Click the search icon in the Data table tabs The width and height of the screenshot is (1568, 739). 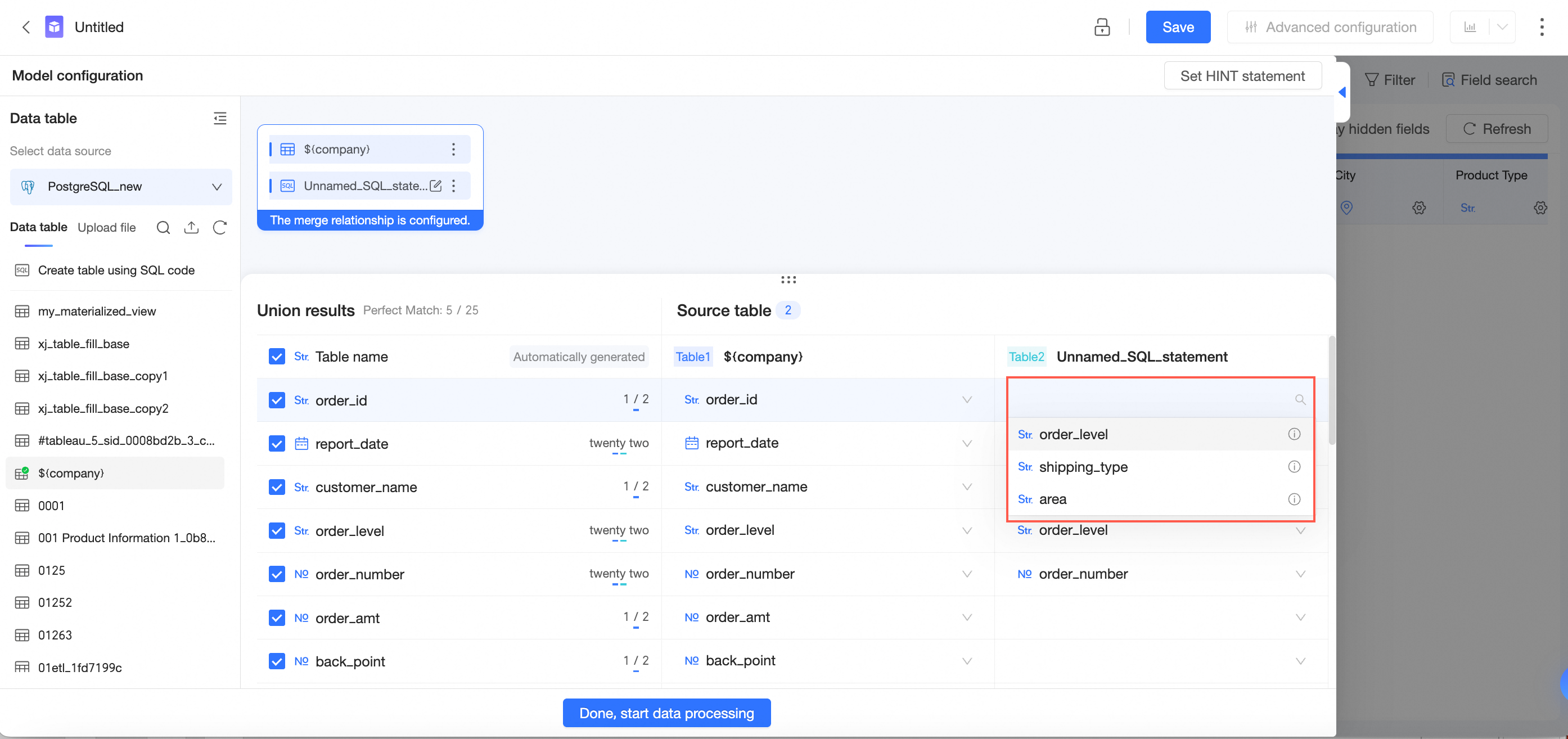coord(163,227)
